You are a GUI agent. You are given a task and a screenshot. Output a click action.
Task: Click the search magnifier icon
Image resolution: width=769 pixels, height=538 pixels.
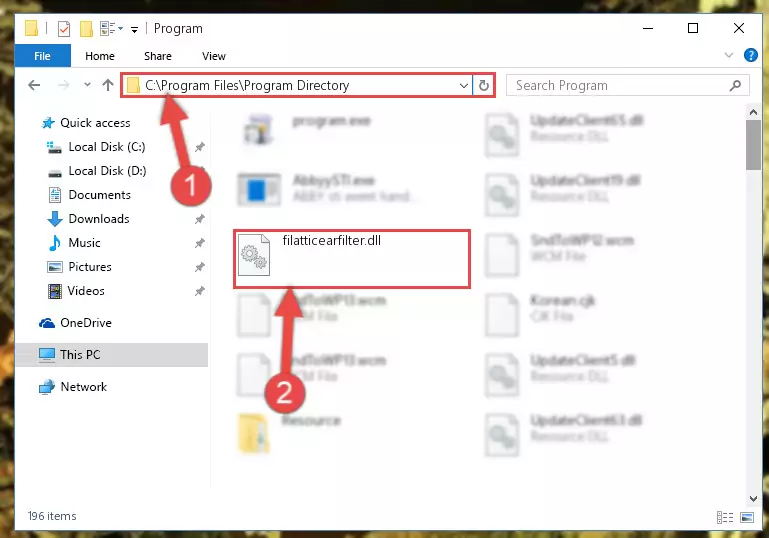click(x=735, y=85)
